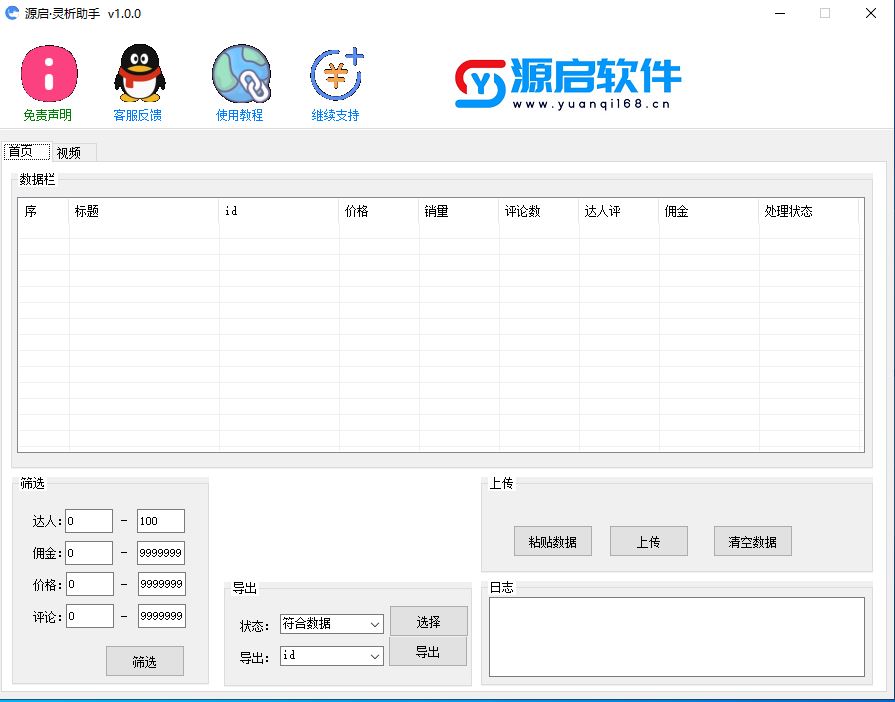
Task: Click the 佣金 maximum value input field
Action: pyautogui.click(x=160, y=553)
